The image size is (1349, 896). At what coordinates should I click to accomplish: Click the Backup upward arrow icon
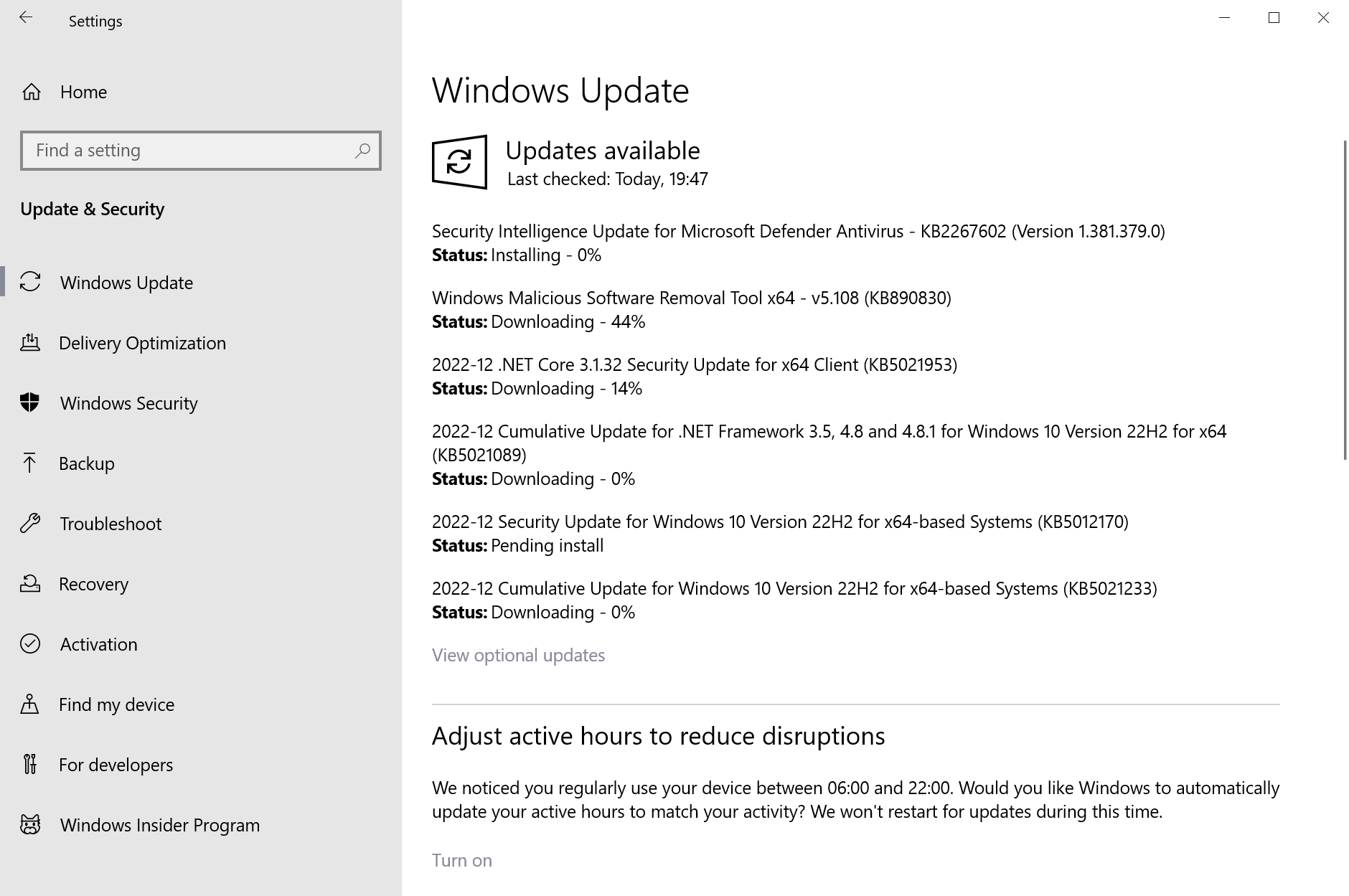[x=29, y=463]
